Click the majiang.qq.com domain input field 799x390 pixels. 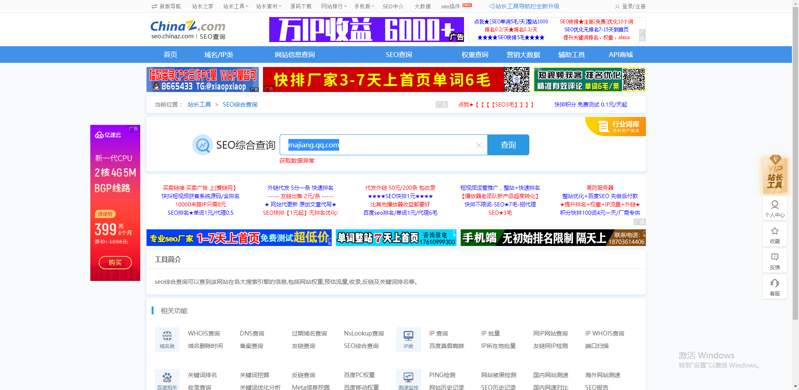coord(377,145)
